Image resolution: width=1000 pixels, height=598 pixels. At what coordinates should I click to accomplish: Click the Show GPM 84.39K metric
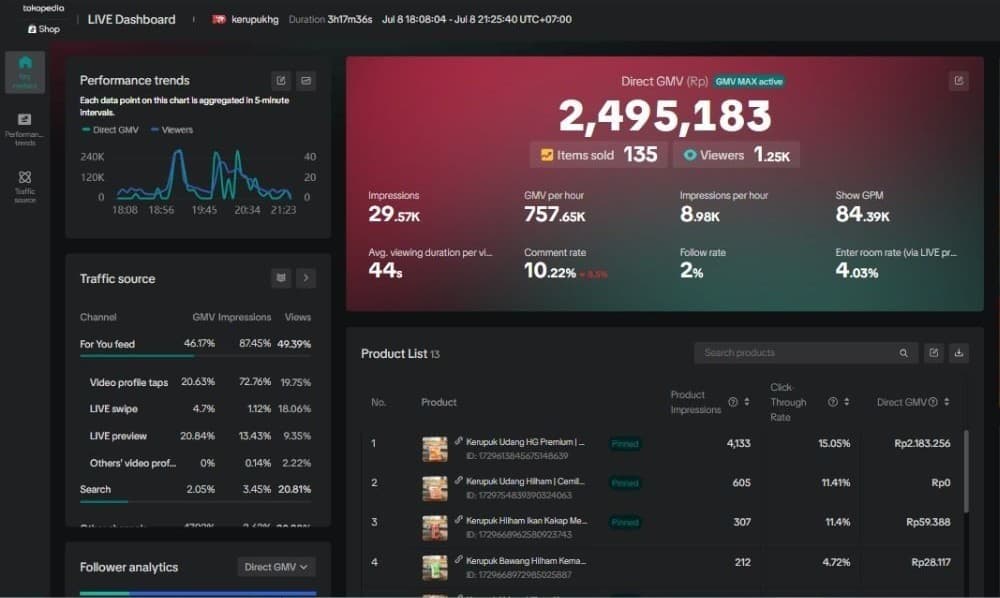click(862, 207)
